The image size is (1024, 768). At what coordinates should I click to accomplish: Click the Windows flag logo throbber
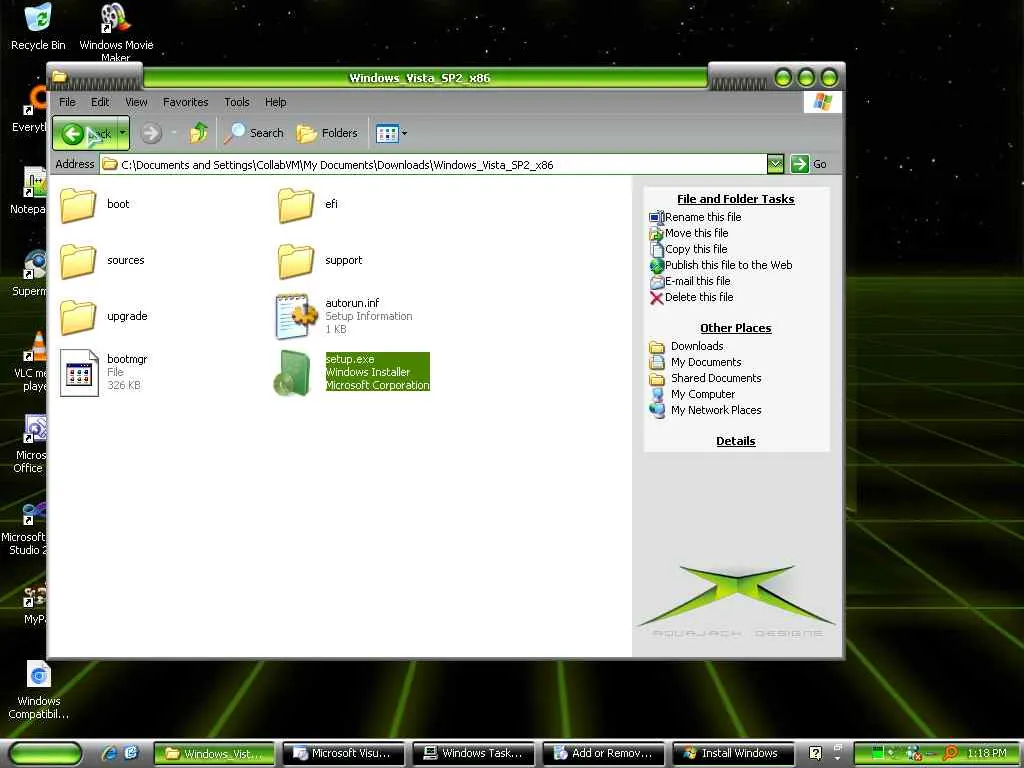(x=822, y=102)
